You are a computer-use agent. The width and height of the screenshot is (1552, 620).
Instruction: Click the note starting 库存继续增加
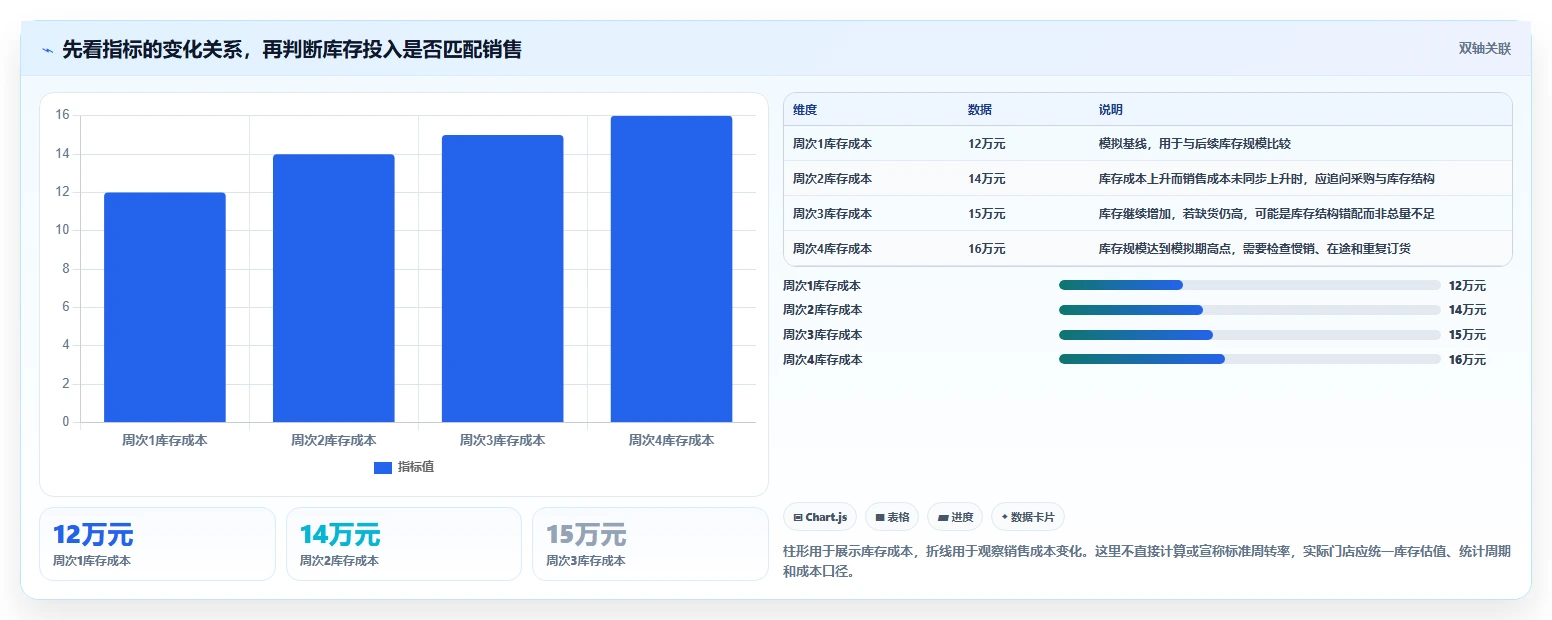click(x=1267, y=214)
